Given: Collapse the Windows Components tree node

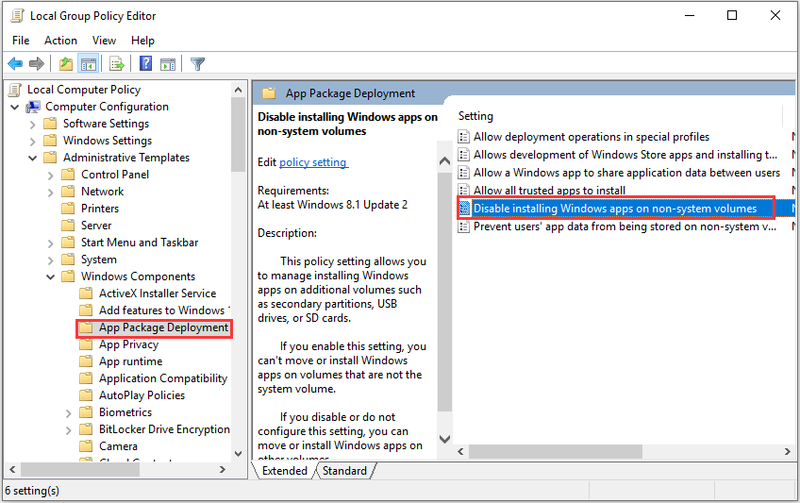Looking at the screenshot, I should click(51, 277).
